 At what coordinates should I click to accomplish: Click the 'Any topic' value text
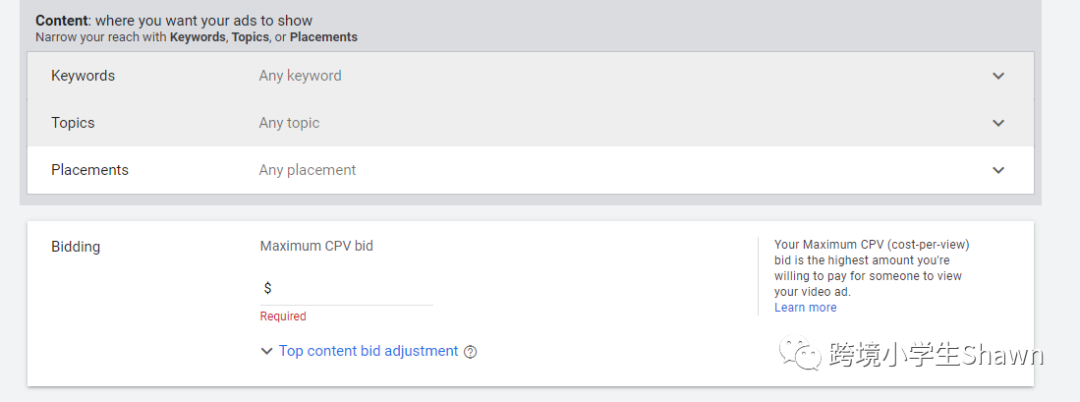289,123
